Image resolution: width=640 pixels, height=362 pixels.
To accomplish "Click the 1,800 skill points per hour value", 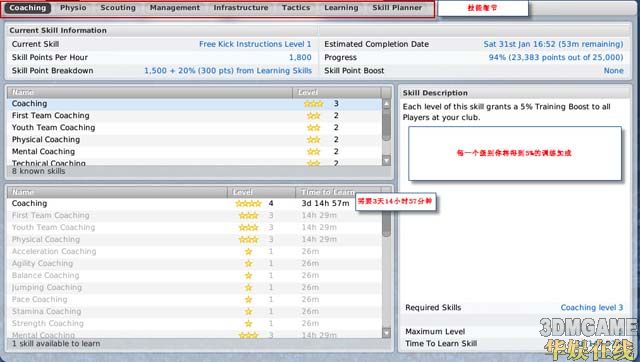I will [x=300, y=58].
